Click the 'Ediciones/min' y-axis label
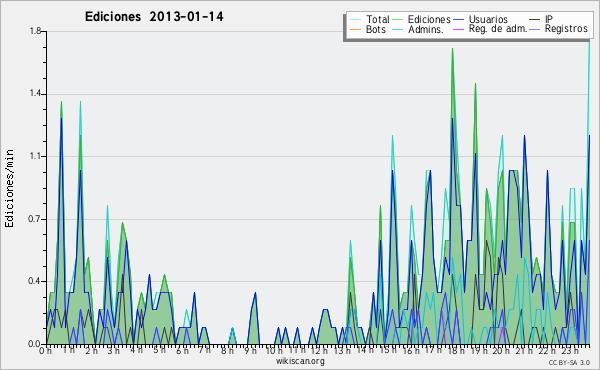Viewport: 600px width, 370px height. 9,188
